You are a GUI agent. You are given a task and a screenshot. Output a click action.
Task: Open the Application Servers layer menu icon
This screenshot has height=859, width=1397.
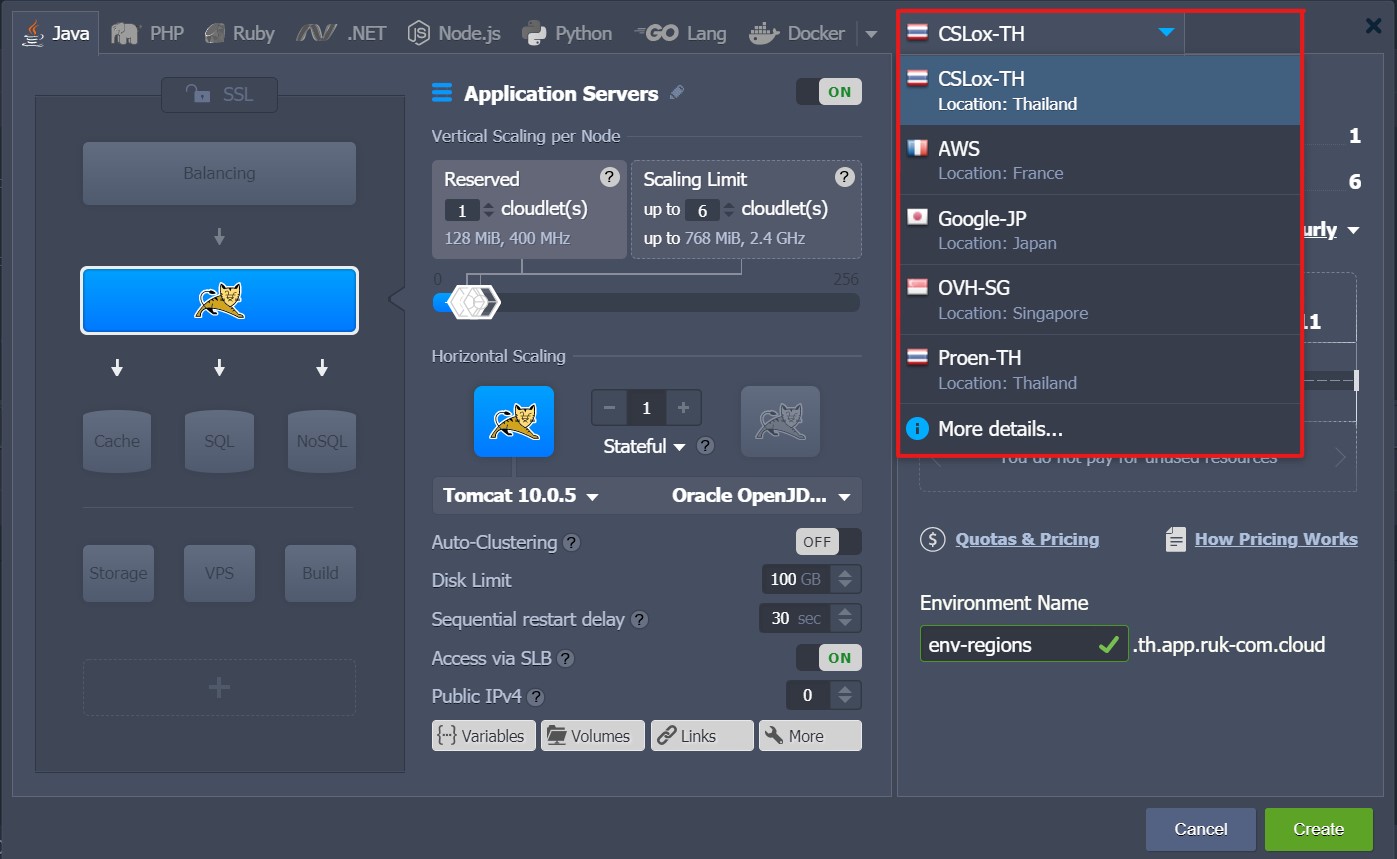pos(442,93)
